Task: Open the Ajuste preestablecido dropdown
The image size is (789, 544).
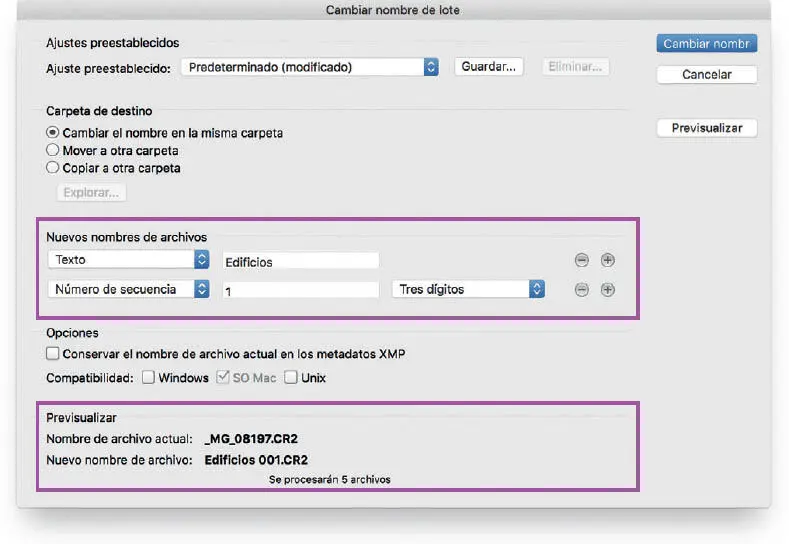Action: (310, 67)
